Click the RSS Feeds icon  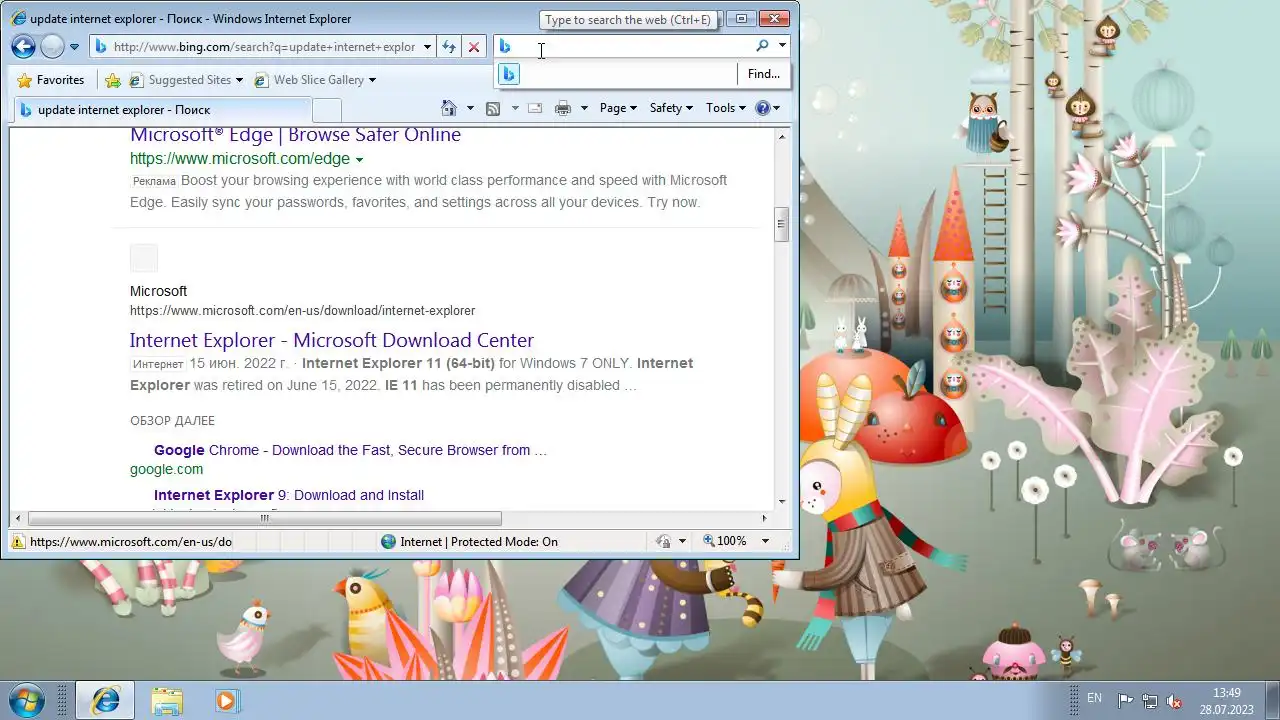click(x=493, y=108)
